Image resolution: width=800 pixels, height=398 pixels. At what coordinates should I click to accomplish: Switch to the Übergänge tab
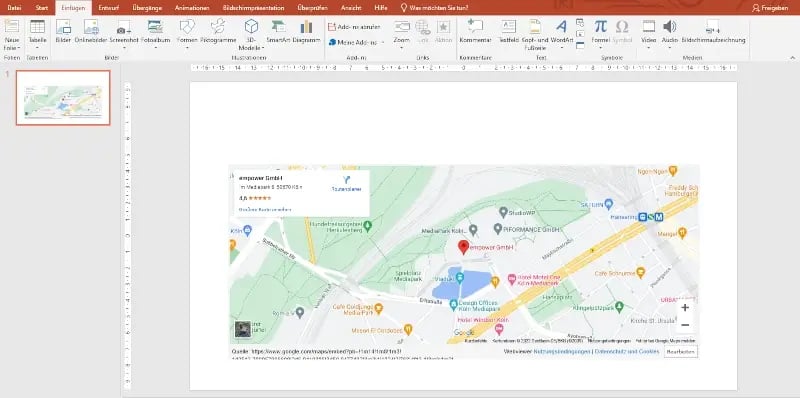147,8
